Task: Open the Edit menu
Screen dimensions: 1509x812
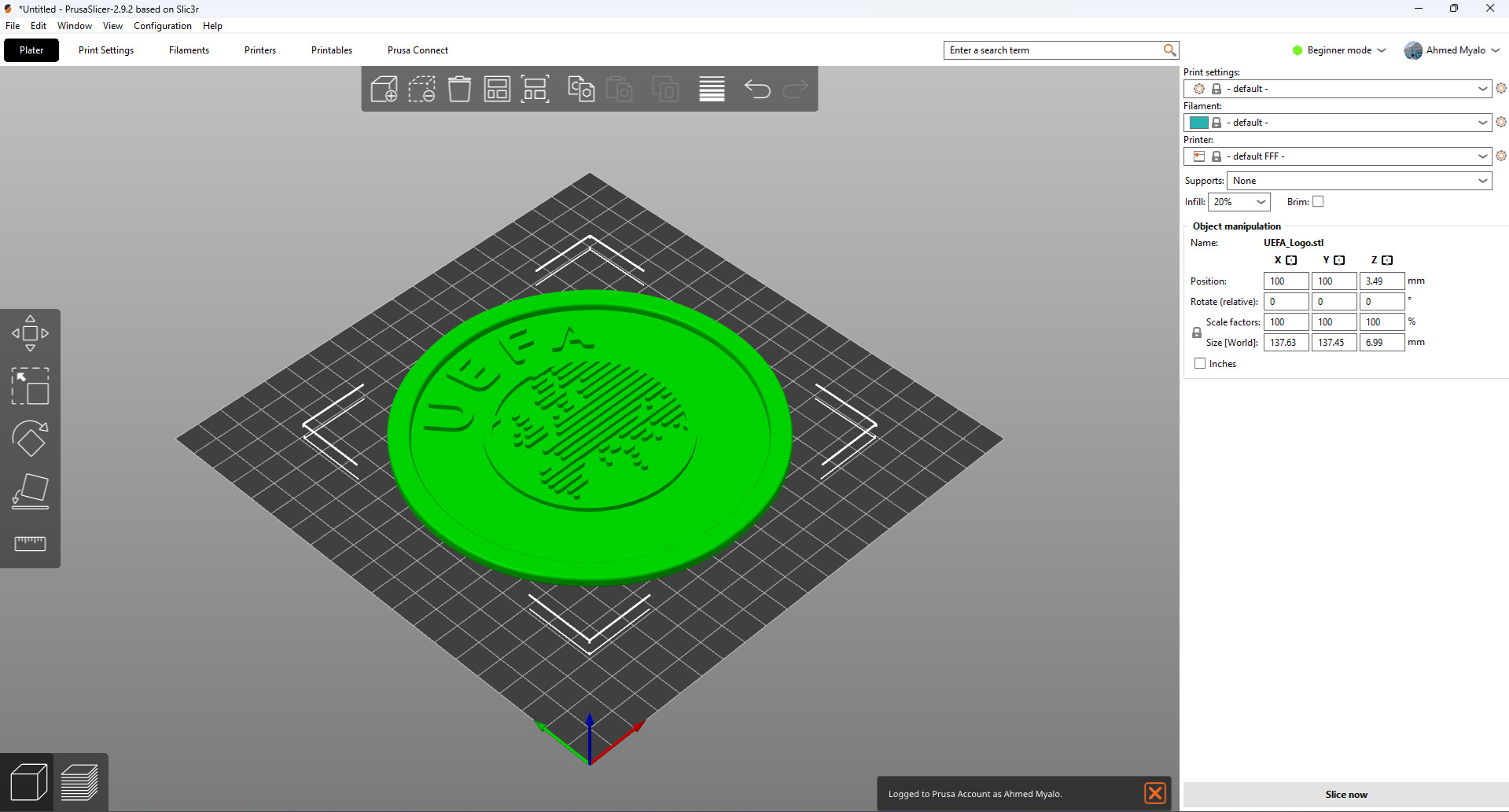Action: click(x=39, y=26)
